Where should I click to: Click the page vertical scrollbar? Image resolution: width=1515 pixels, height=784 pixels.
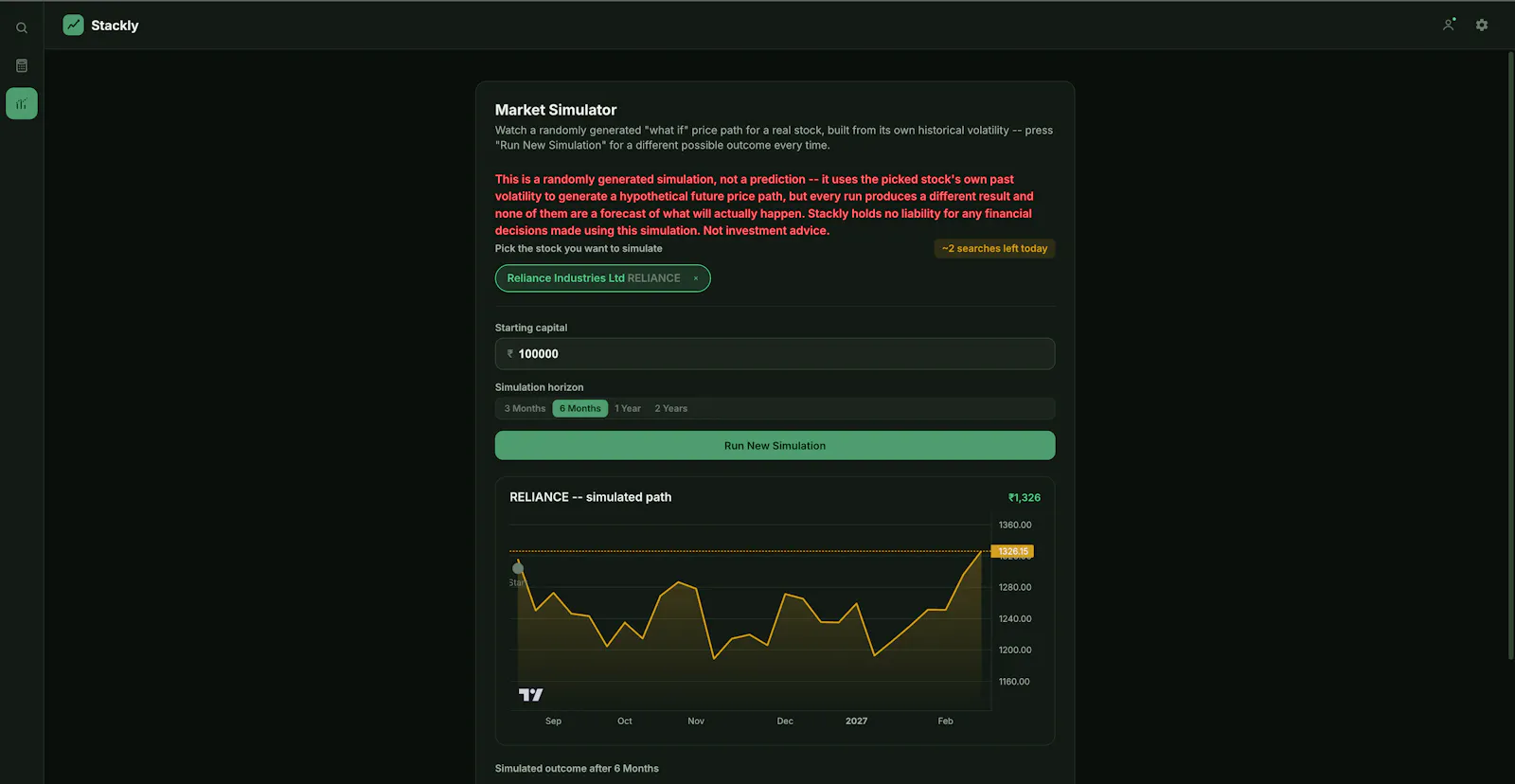coord(1510,355)
